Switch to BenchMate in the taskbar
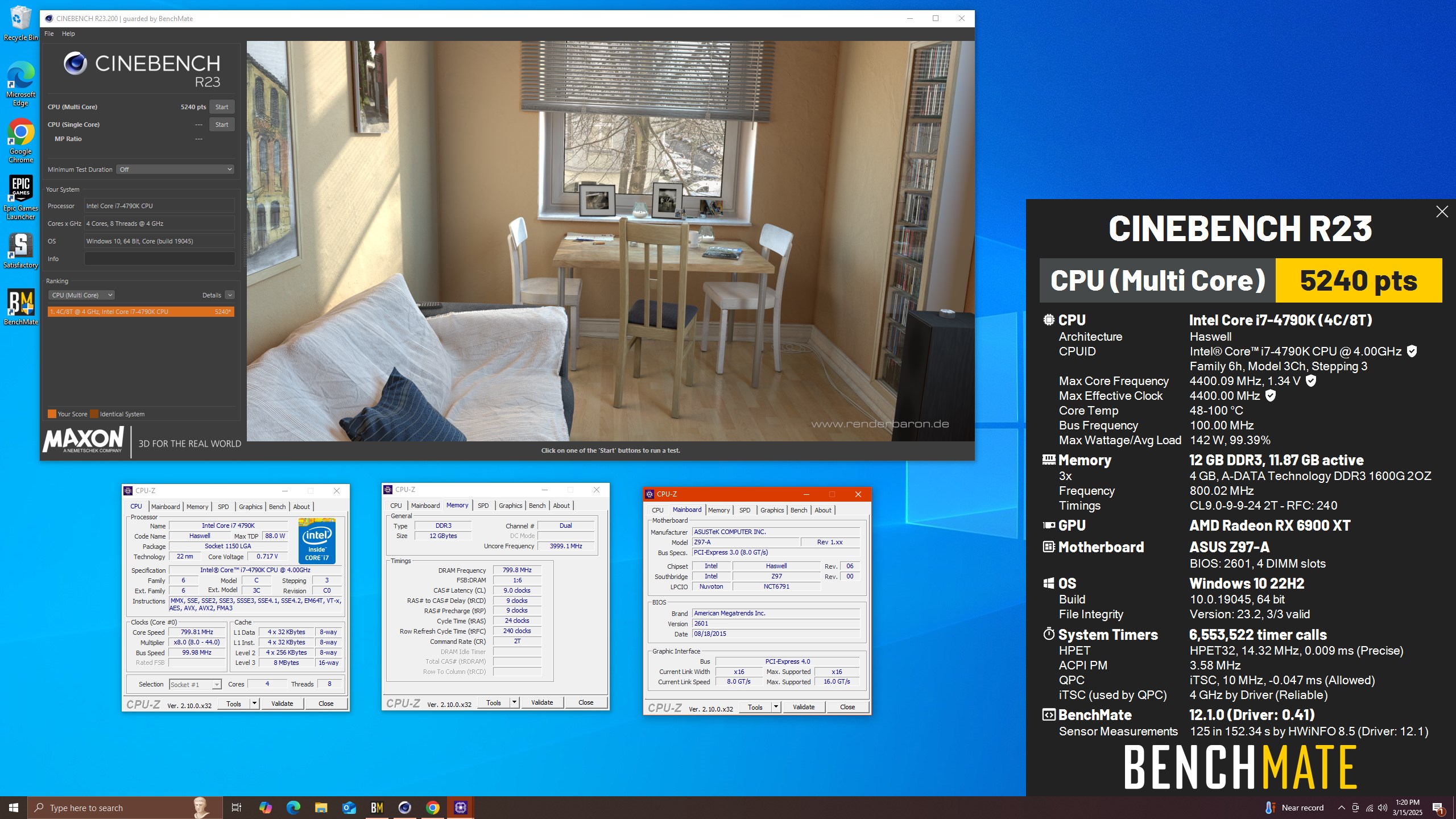The image size is (1456, 819). pos(377,808)
